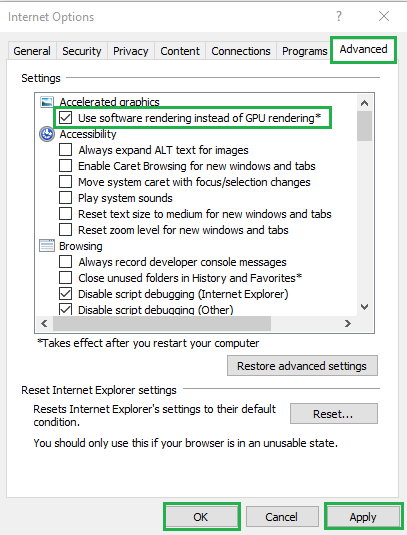Click the Restore advanced settings button
Image resolution: width=407 pixels, height=535 pixels.
[x=302, y=366]
